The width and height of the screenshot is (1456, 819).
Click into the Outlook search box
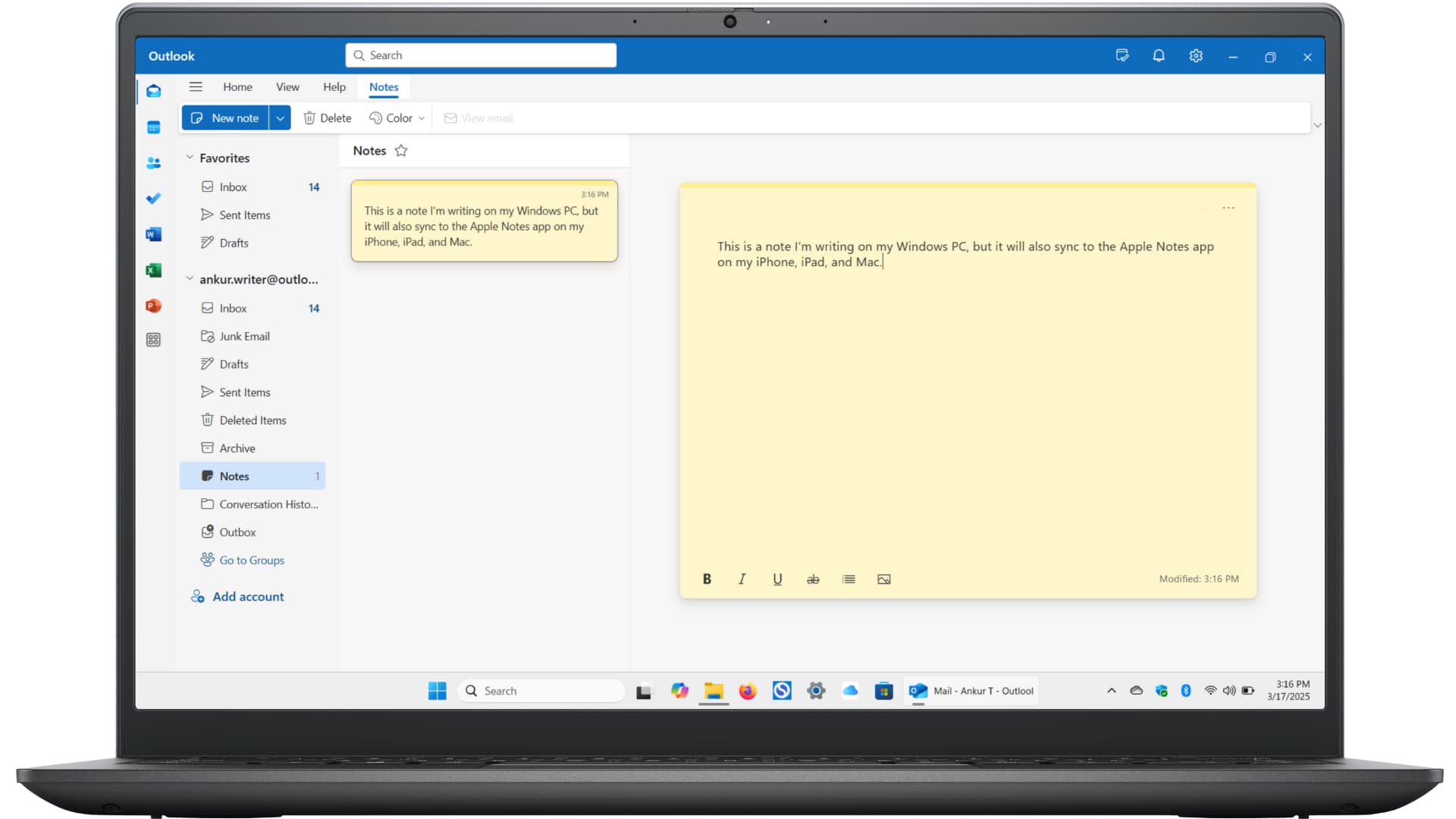point(481,55)
